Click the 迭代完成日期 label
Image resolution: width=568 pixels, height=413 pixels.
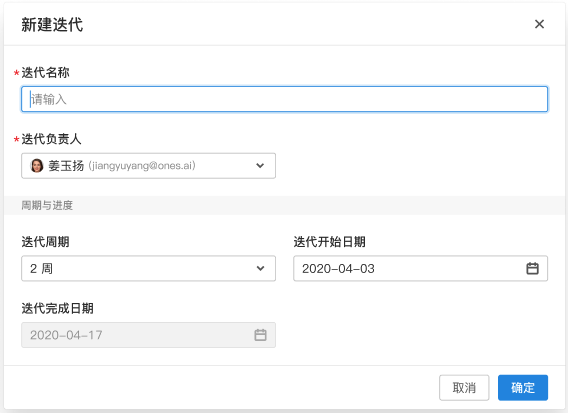click(x=57, y=308)
